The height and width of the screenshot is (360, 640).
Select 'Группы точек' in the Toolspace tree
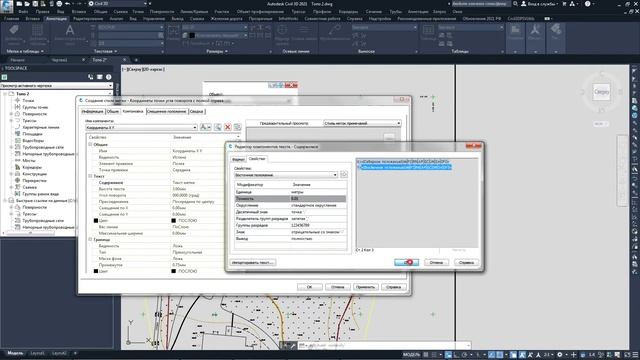[x=35, y=107]
